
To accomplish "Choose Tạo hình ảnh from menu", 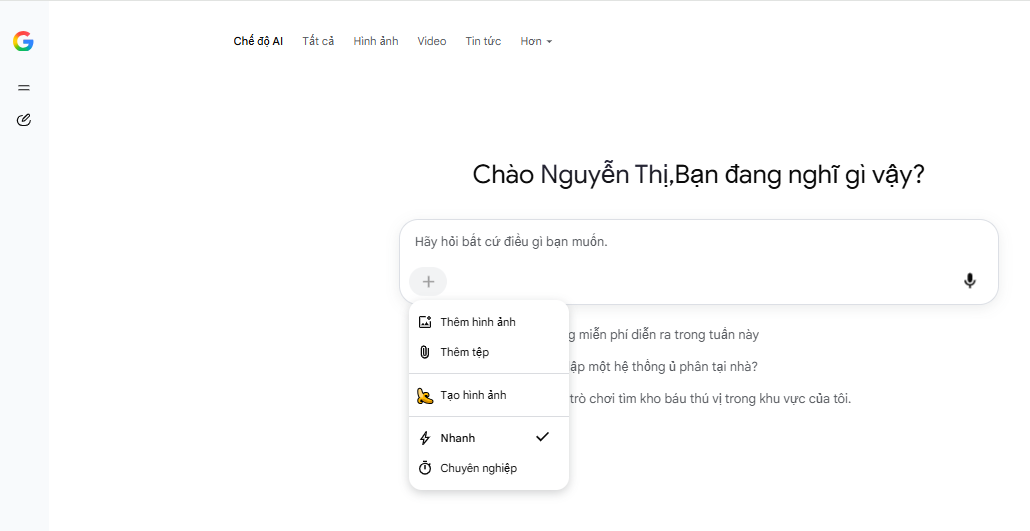I will point(489,396).
